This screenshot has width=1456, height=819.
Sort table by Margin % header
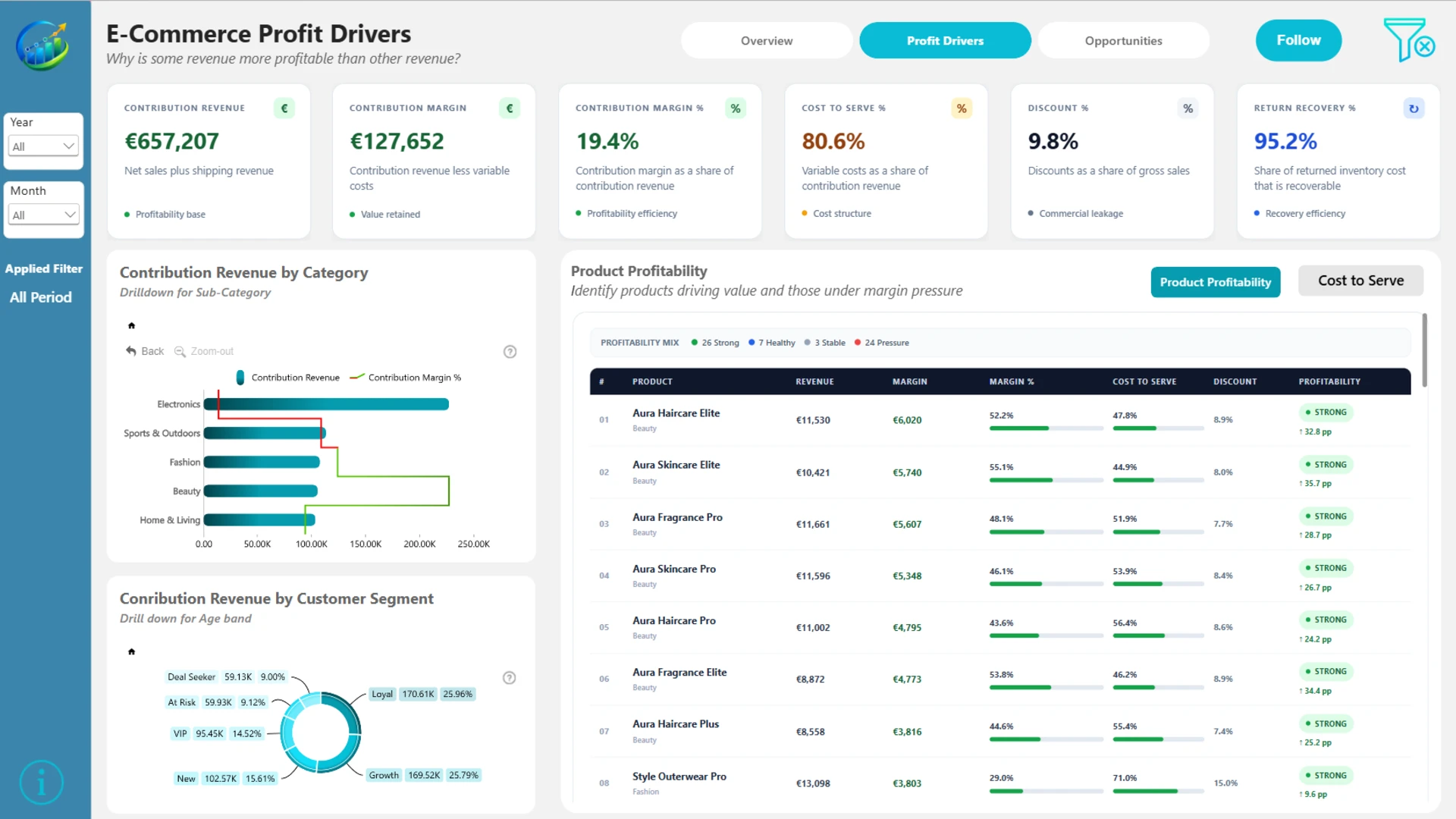1012,381
